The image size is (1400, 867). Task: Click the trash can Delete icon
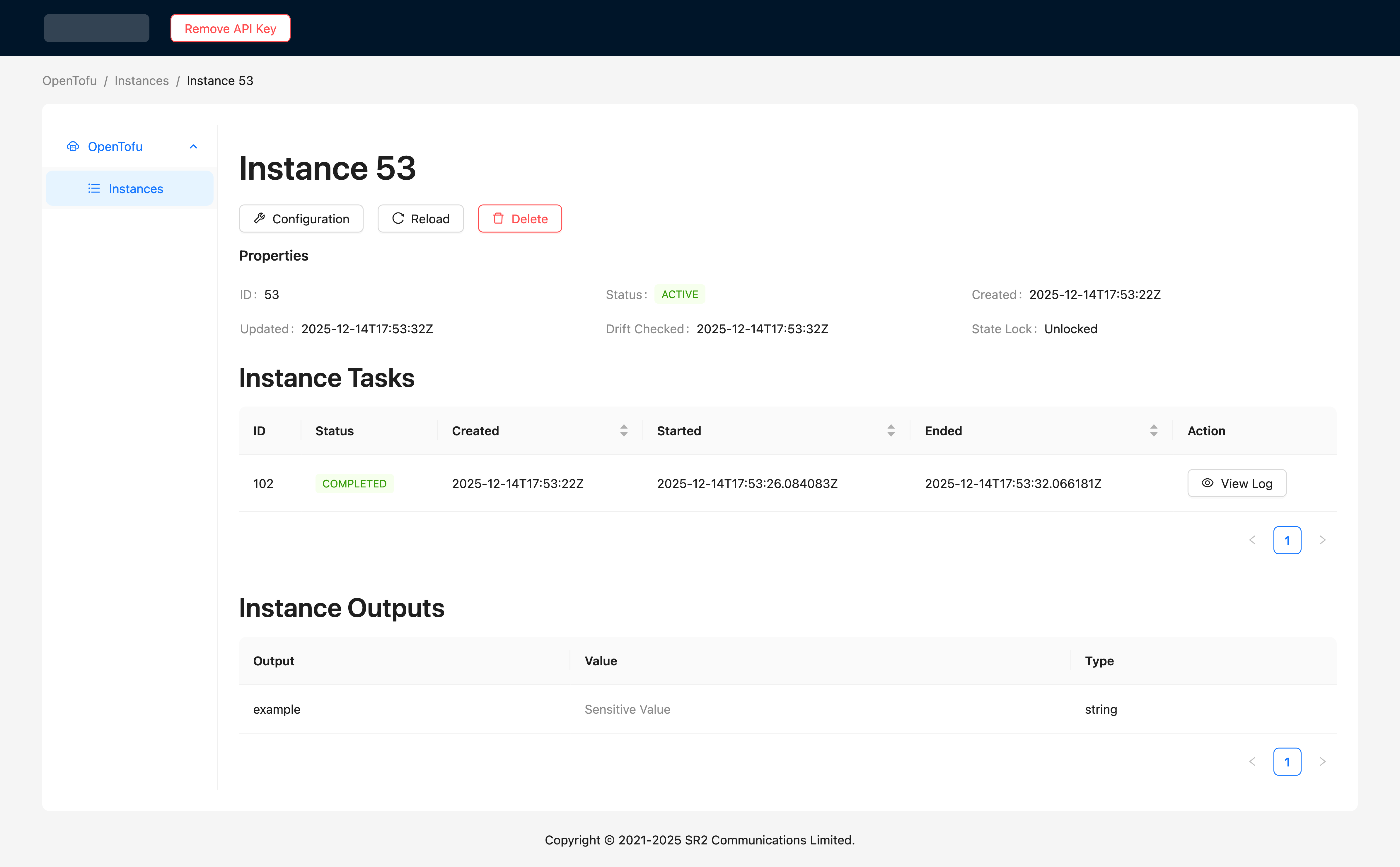click(498, 218)
